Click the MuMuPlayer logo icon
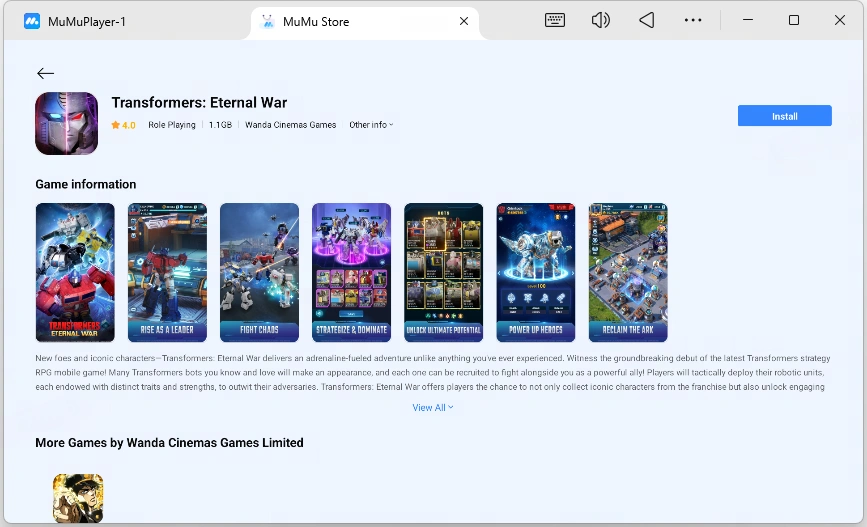 (32, 22)
